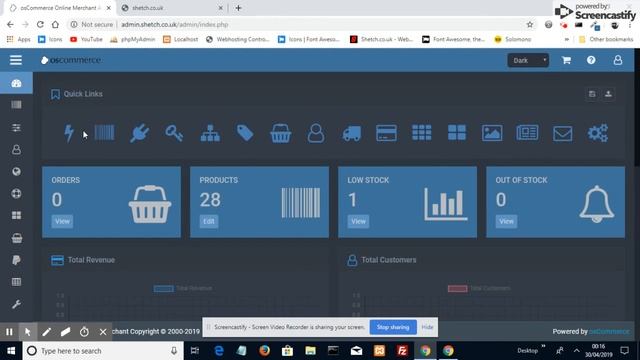The height and width of the screenshot is (360, 640).
Task: Open the barcode catalog sidebar icon
Action: (x=16, y=105)
